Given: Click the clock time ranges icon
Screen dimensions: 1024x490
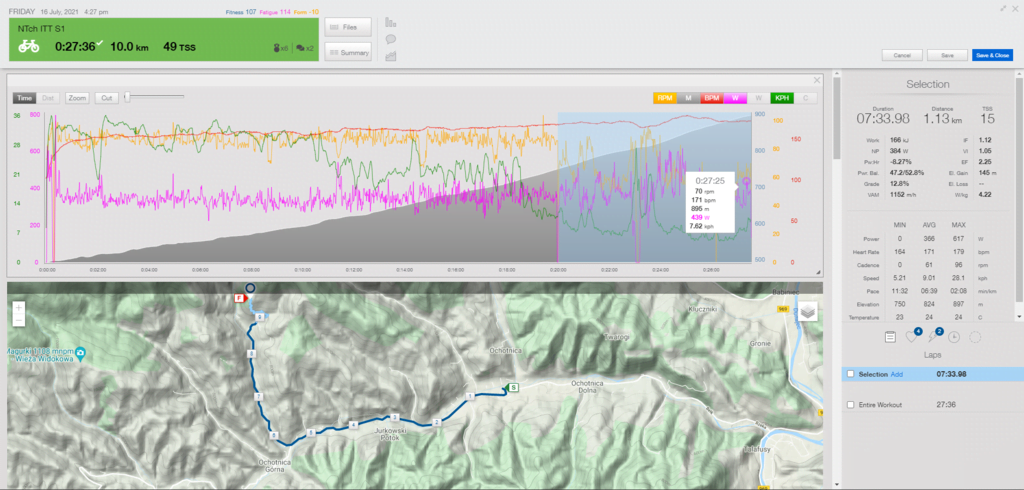Looking at the screenshot, I should tap(953, 338).
